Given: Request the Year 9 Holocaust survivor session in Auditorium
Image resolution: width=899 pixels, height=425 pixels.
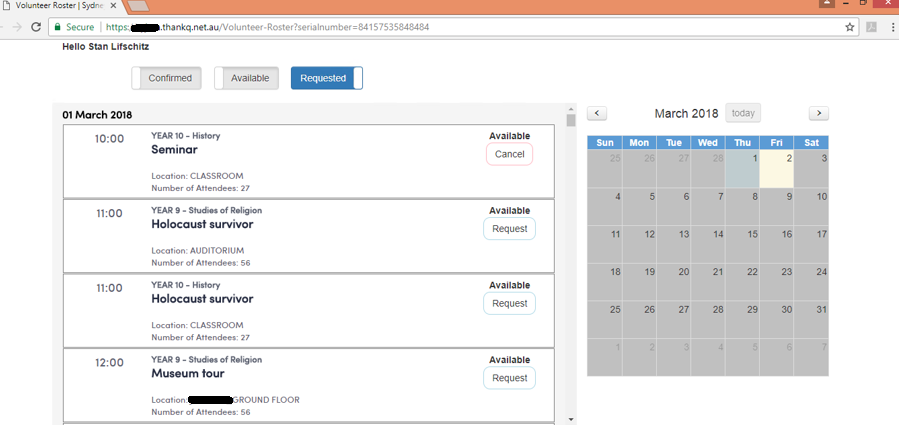Looking at the screenshot, I should pos(509,229).
